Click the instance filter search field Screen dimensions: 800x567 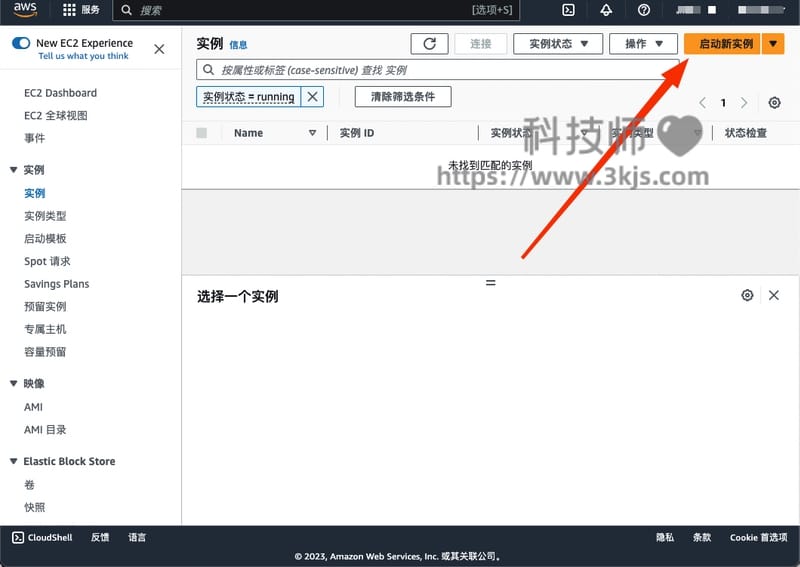pos(438,70)
